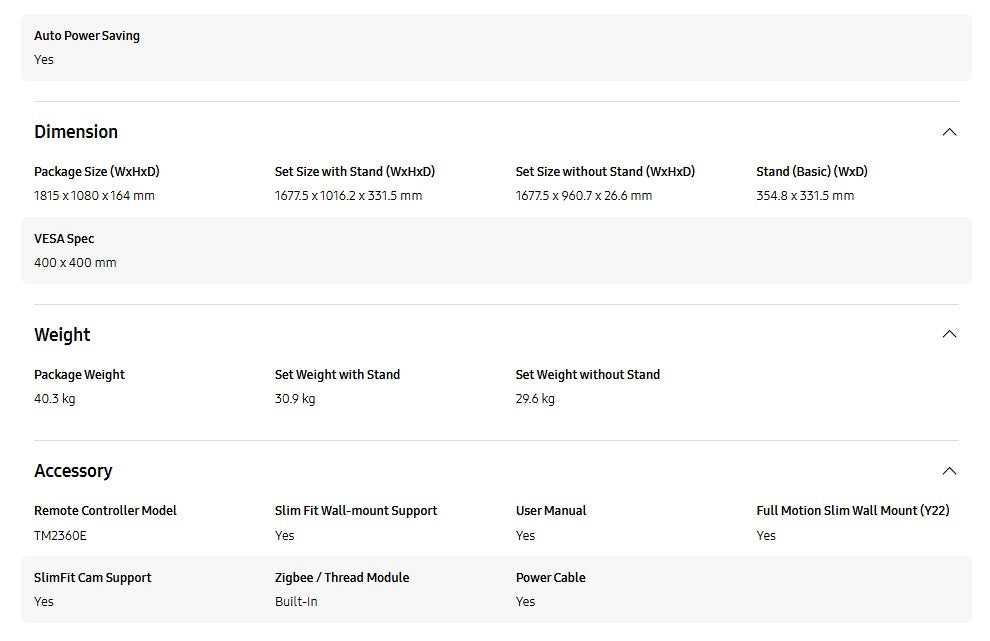
Task: Select the 400 x 400 mm VESA value
Action: [75, 263]
